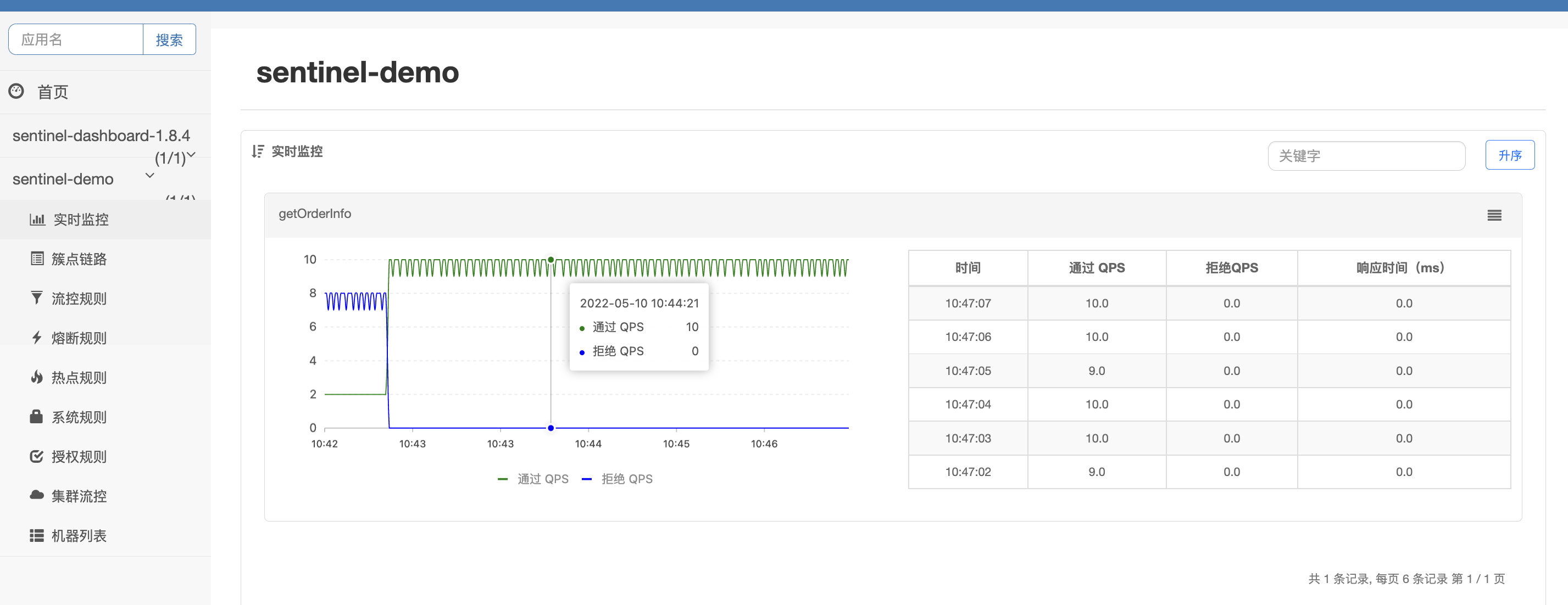Click the cloud icon for 集群流控
The width and height of the screenshot is (1568, 605).
tap(36, 495)
